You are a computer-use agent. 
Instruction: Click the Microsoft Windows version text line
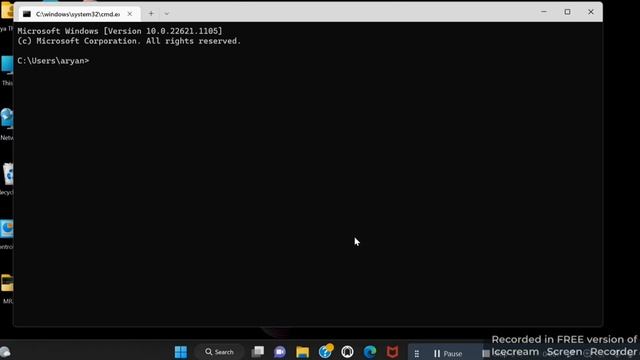(x=120, y=31)
